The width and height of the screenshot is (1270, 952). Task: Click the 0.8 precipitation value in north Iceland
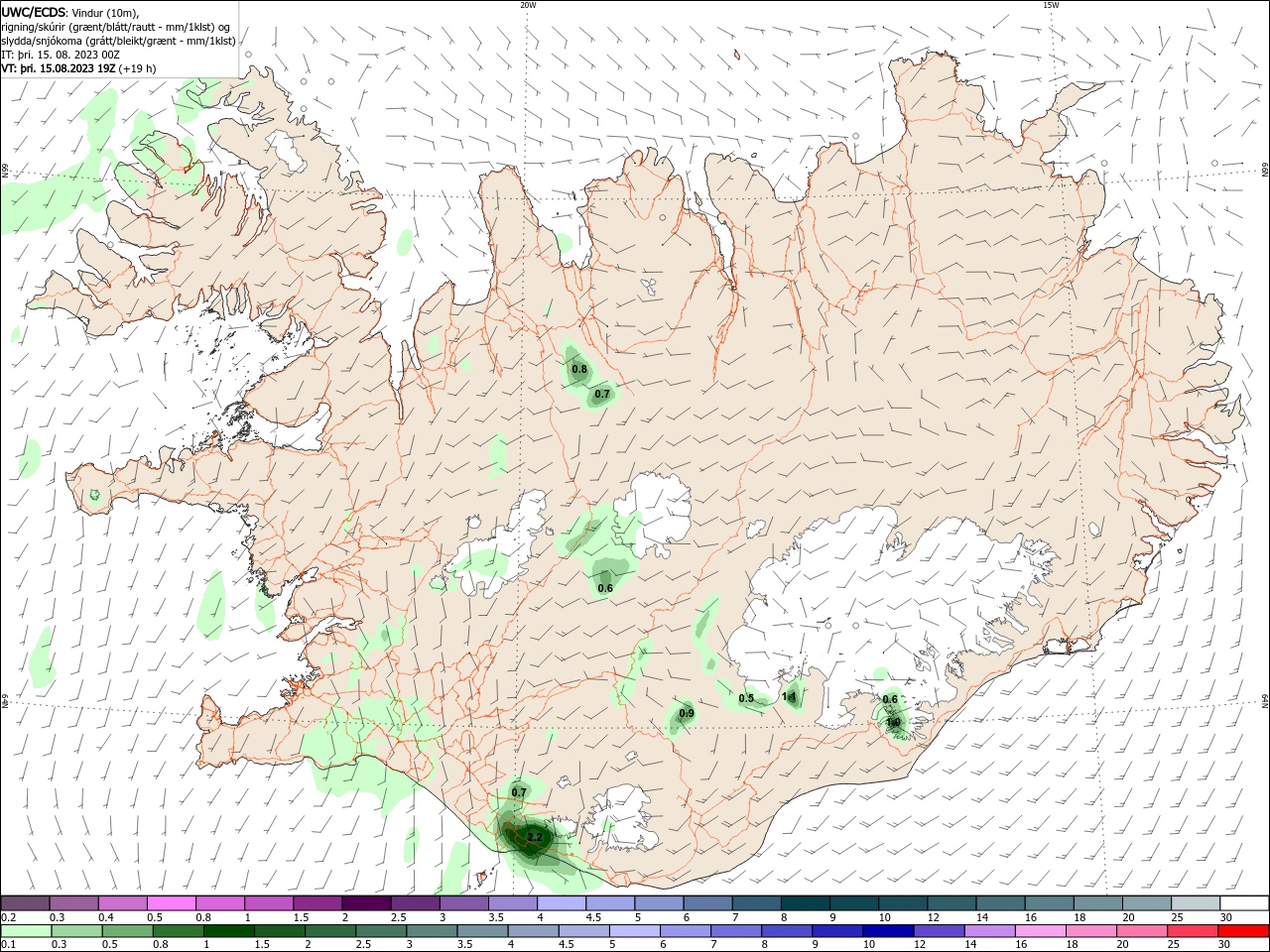click(x=579, y=370)
